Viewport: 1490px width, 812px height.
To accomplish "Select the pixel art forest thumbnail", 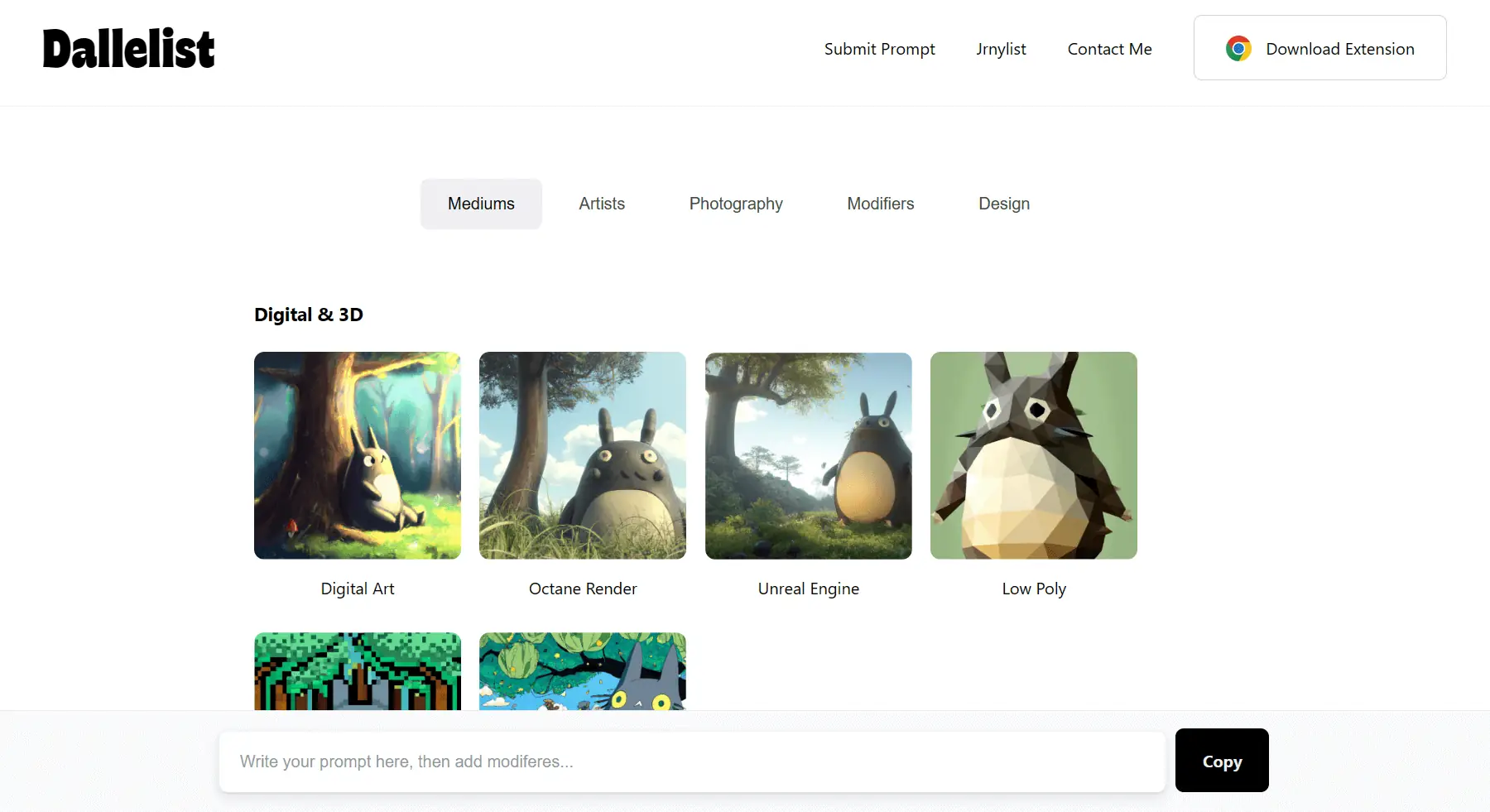I will [358, 671].
